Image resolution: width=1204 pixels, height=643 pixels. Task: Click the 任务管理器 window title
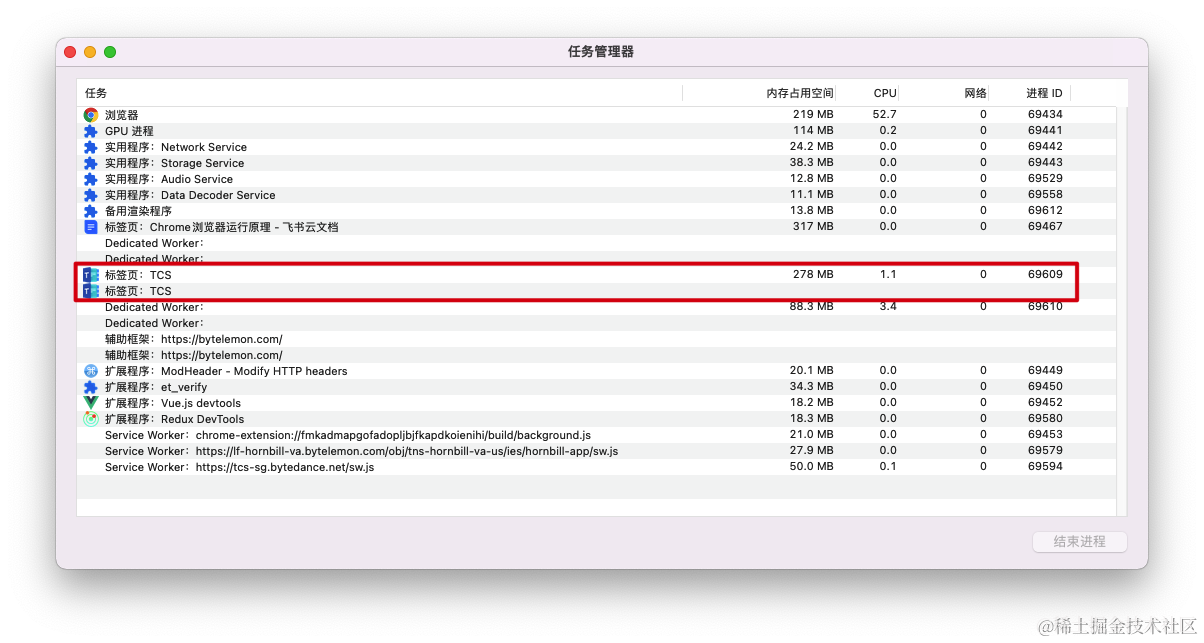tap(601, 52)
